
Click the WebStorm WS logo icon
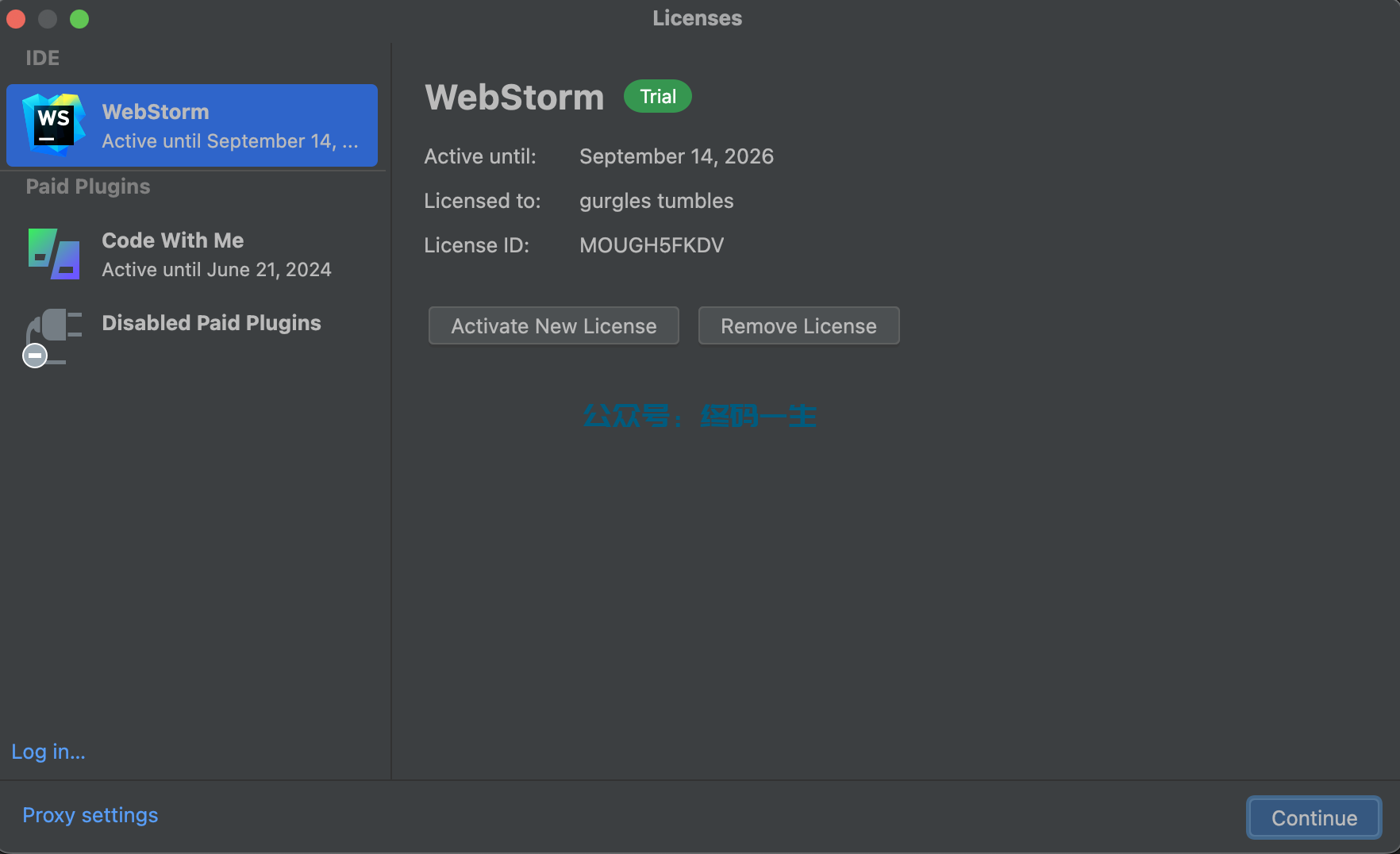(x=54, y=125)
